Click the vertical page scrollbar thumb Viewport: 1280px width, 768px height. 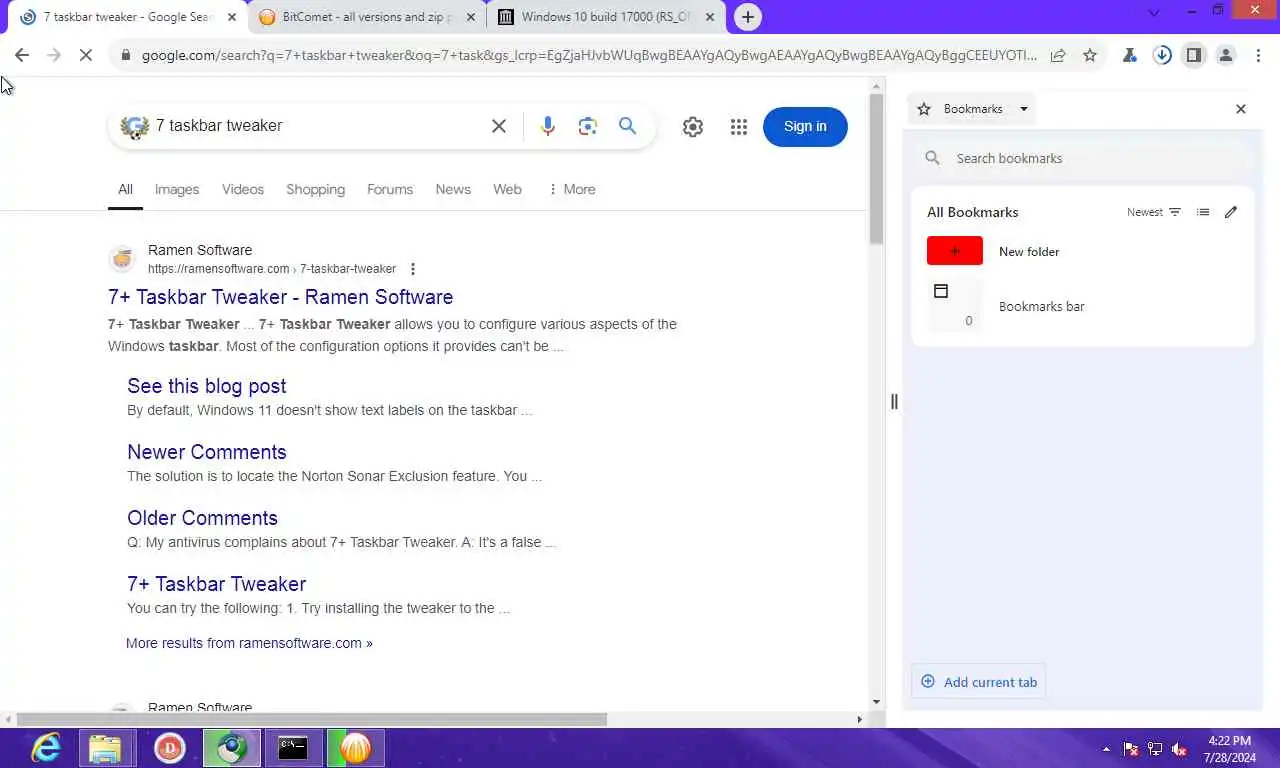point(876,169)
